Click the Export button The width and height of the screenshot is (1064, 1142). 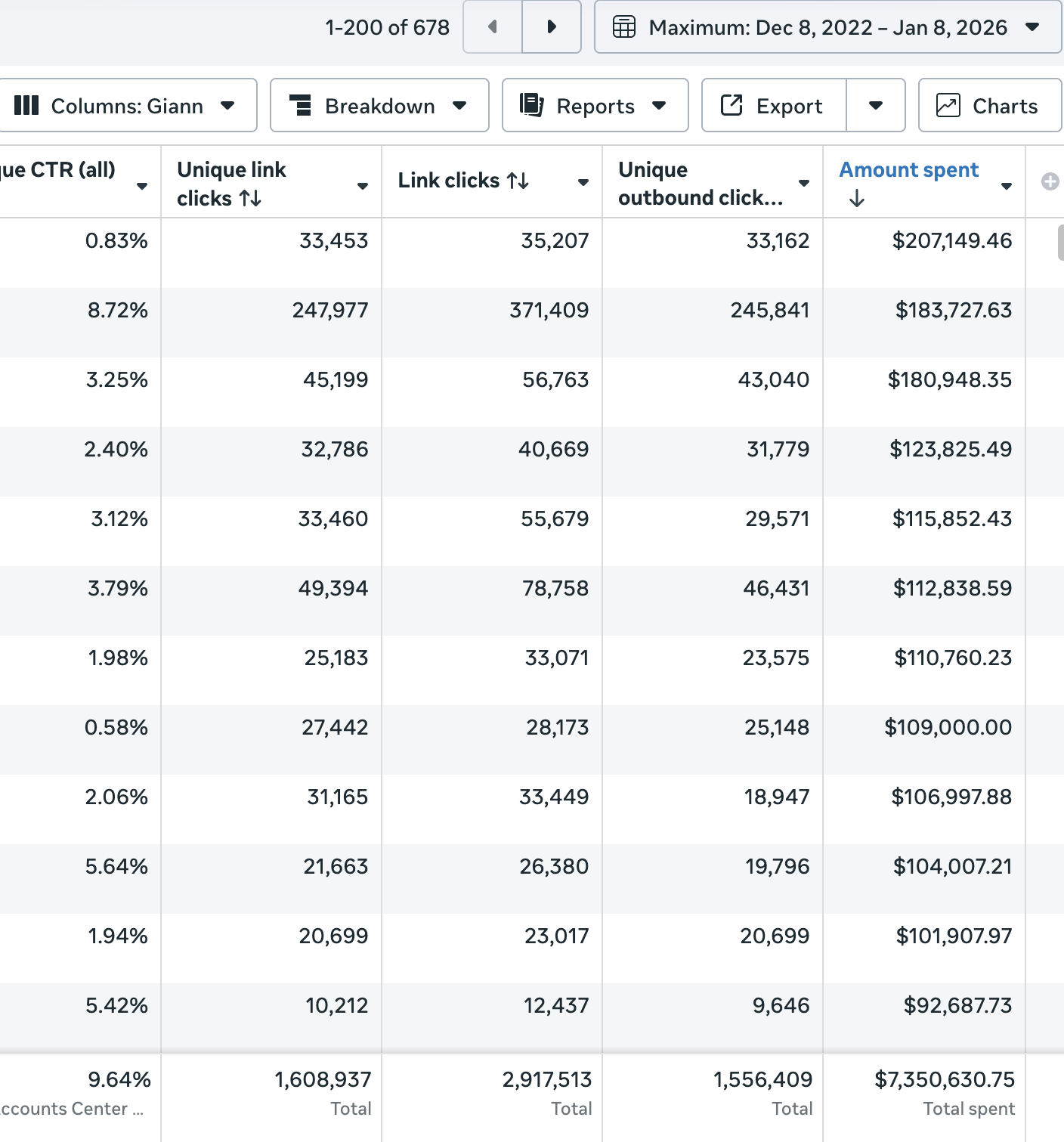point(774,105)
